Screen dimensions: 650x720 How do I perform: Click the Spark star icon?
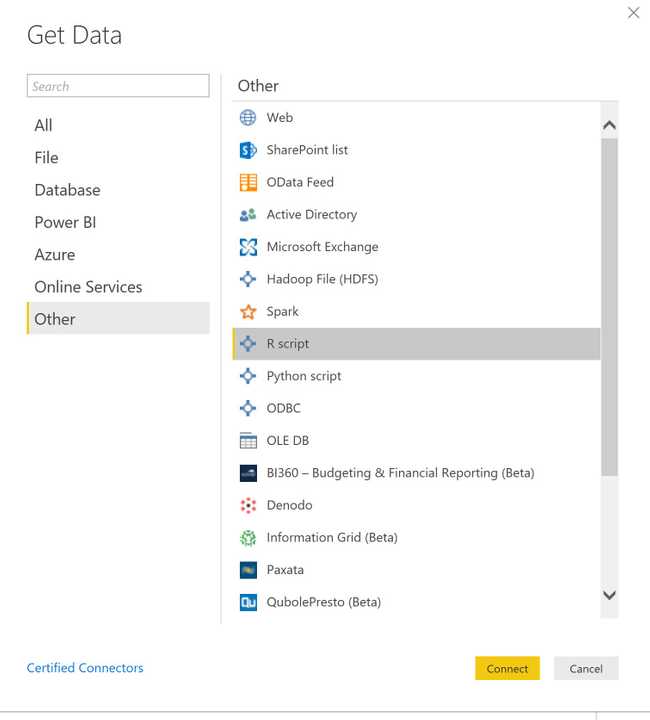pos(248,312)
